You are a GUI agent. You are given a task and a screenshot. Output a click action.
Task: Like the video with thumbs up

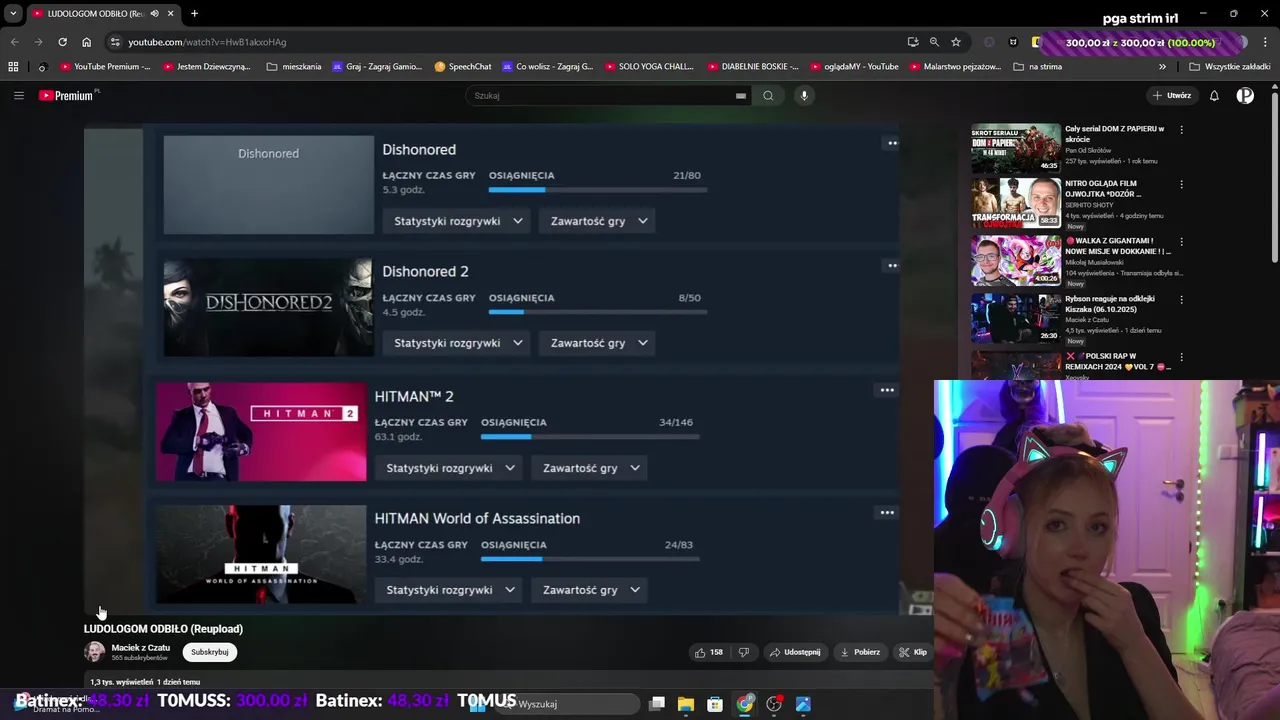[709, 652]
